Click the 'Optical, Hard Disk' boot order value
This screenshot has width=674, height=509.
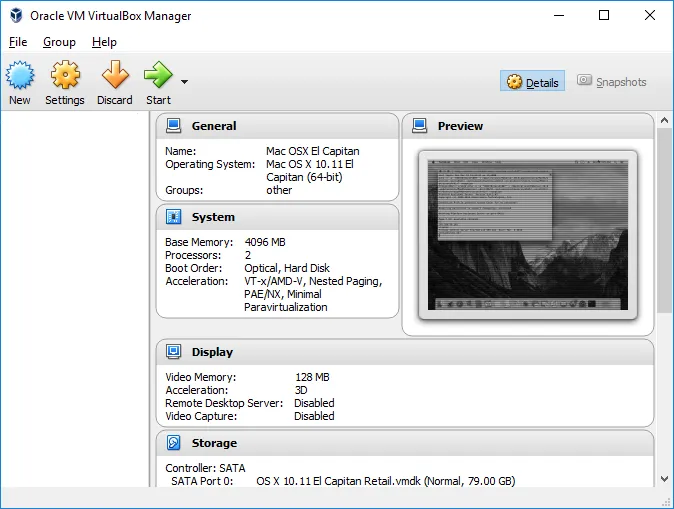pyautogui.click(x=287, y=268)
